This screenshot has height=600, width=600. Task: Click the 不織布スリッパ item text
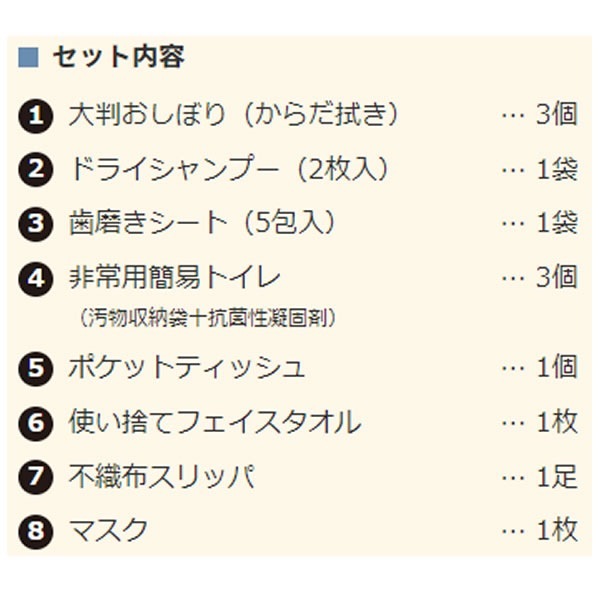tap(160, 476)
